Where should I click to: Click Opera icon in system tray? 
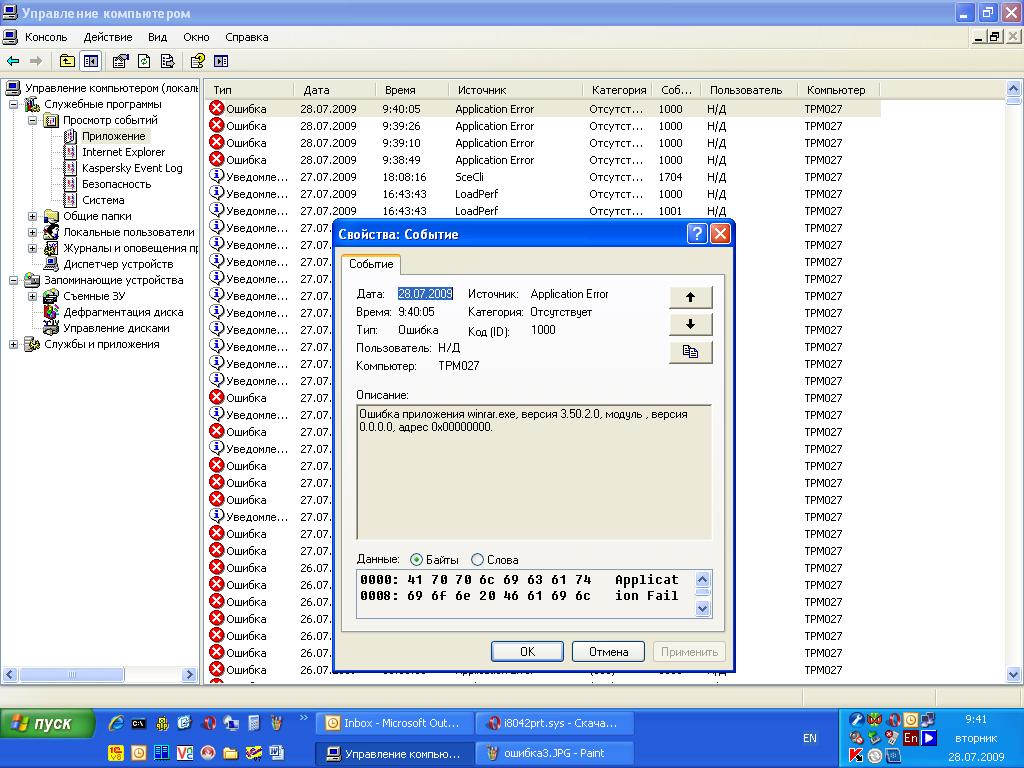(x=895, y=720)
